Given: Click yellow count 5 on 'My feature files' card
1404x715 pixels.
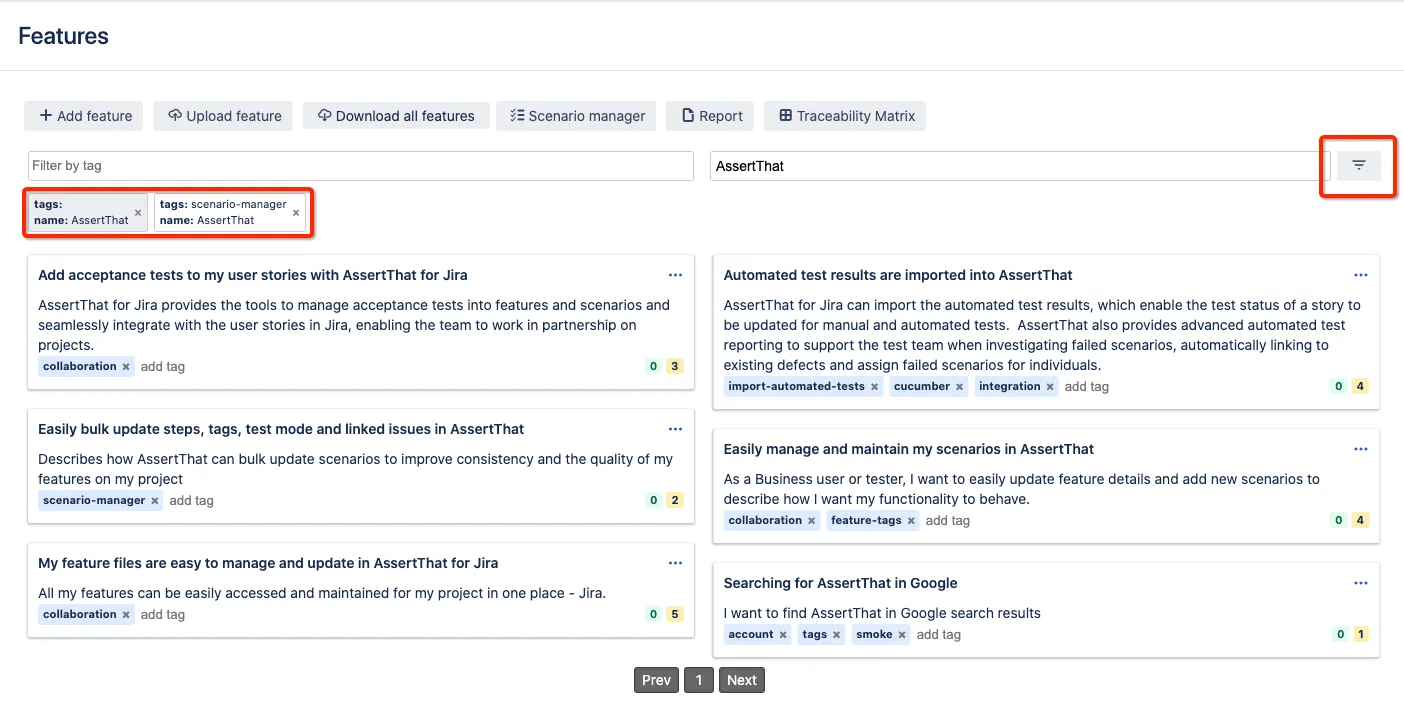Looking at the screenshot, I should [675, 615].
